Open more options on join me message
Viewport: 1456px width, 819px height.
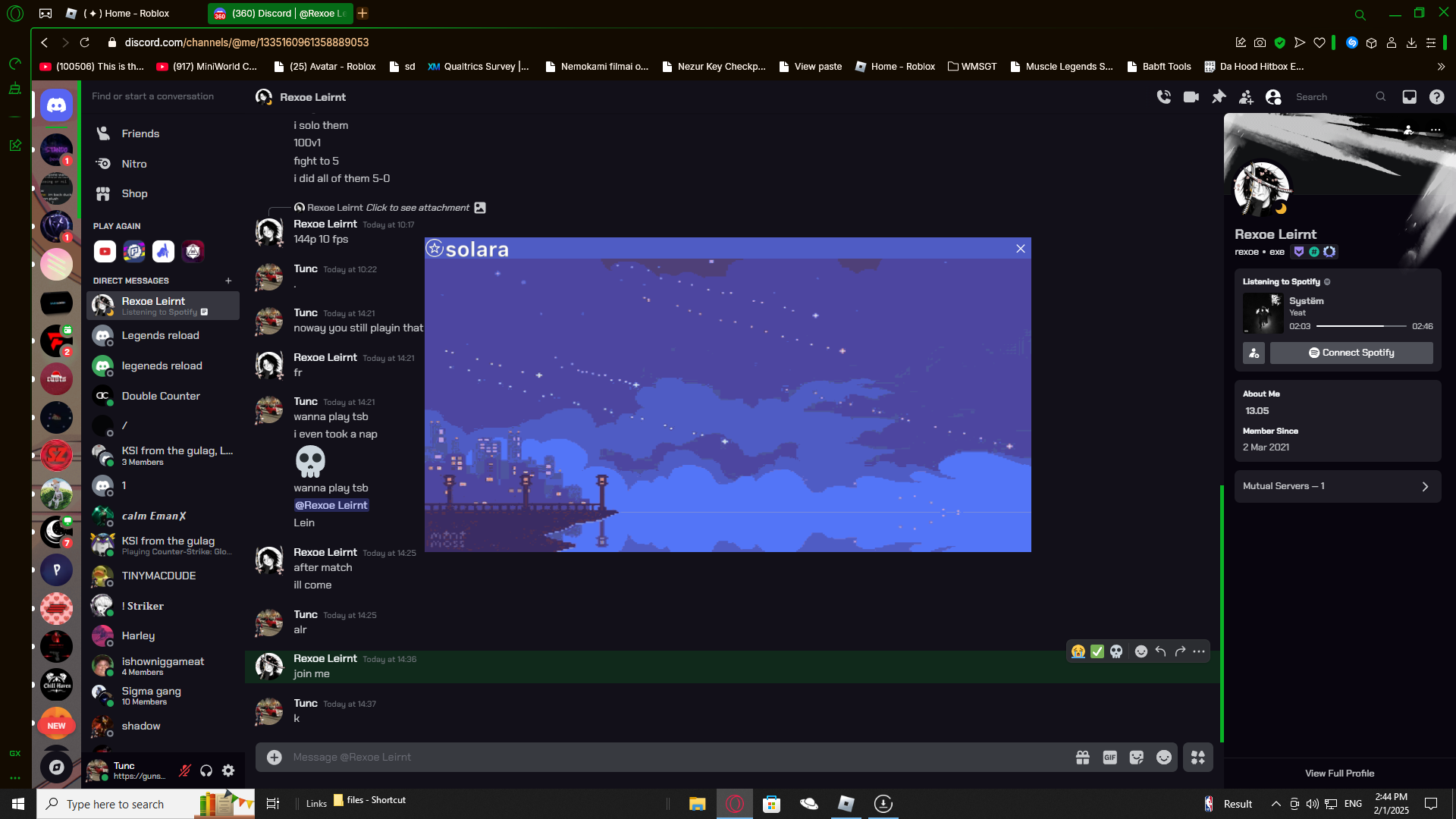click(1199, 651)
